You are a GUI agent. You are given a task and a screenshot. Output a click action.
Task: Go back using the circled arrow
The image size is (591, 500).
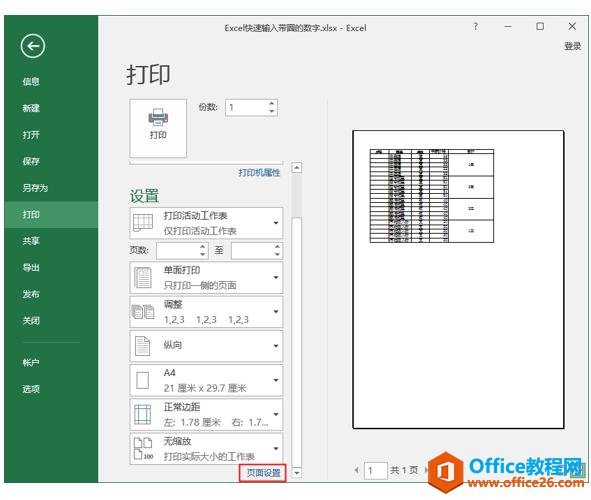pos(33,46)
